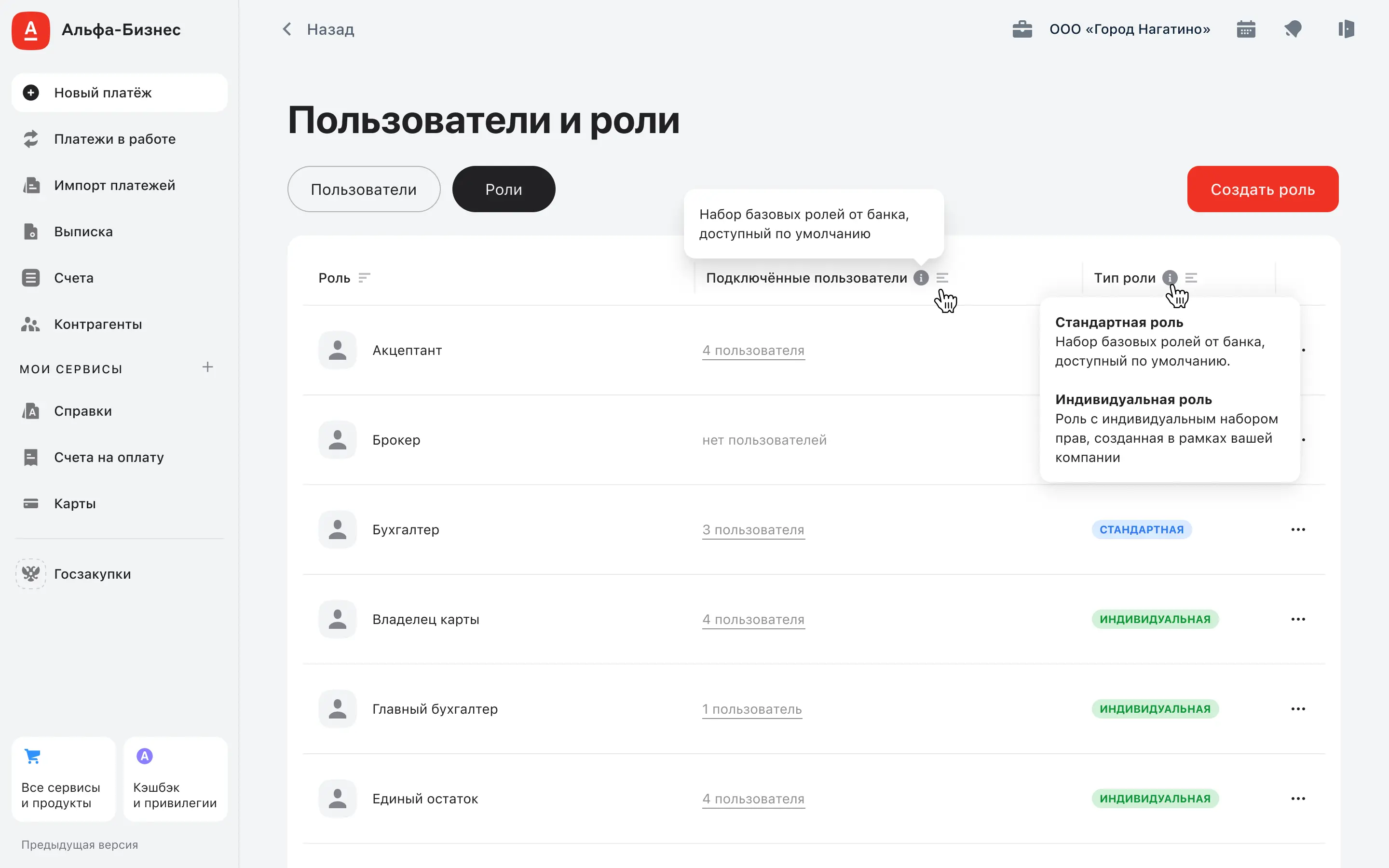1389x868 pixels.
Task: Switch to Пользователи tab
Action: click(x=363, y=190)
